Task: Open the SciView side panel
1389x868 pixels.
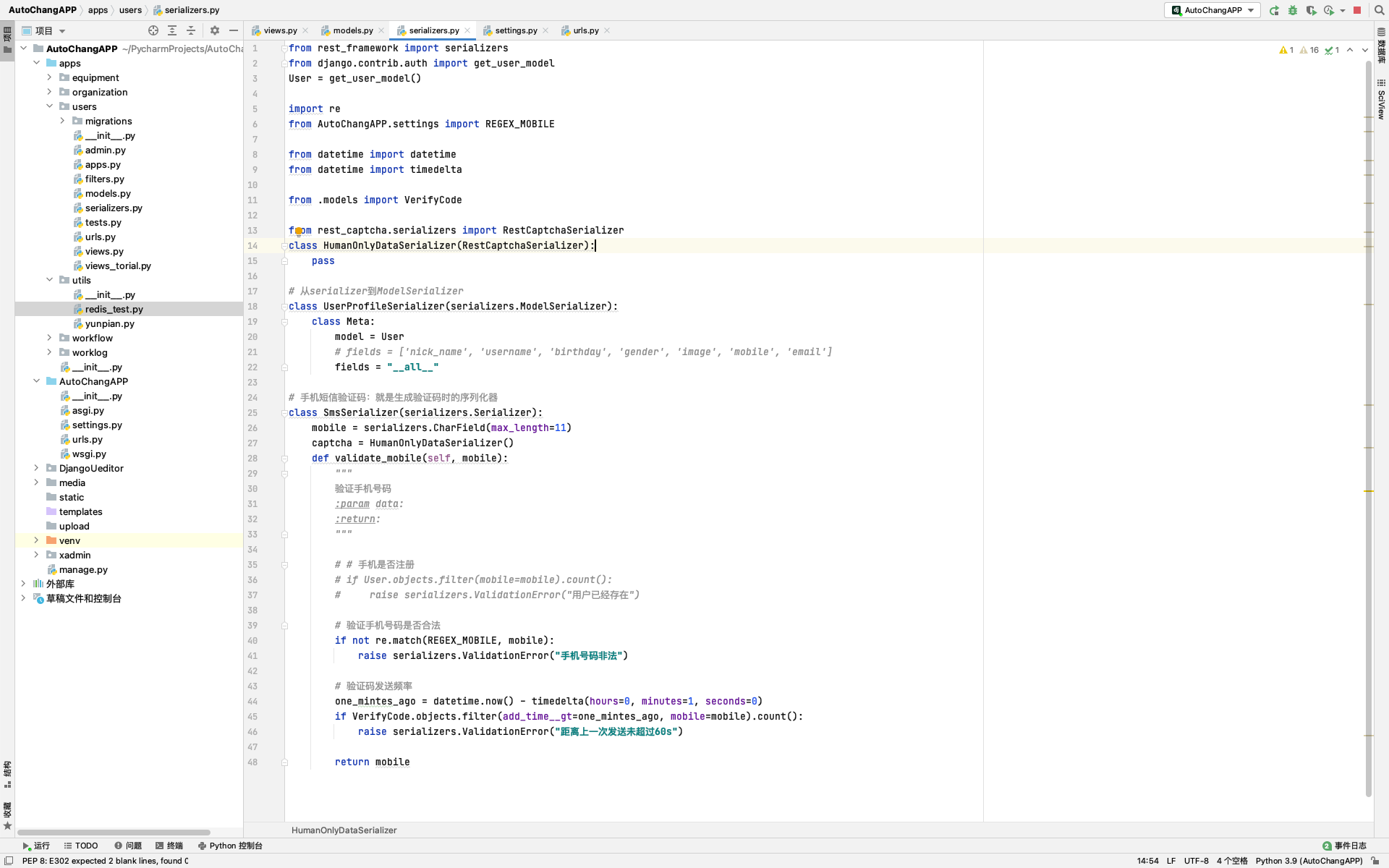Action: click(1381, 100)
